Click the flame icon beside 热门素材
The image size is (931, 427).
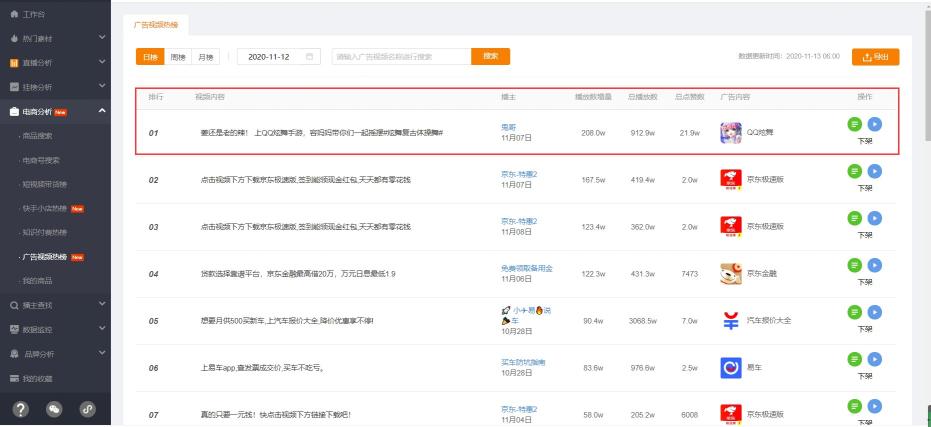point(14,38)
